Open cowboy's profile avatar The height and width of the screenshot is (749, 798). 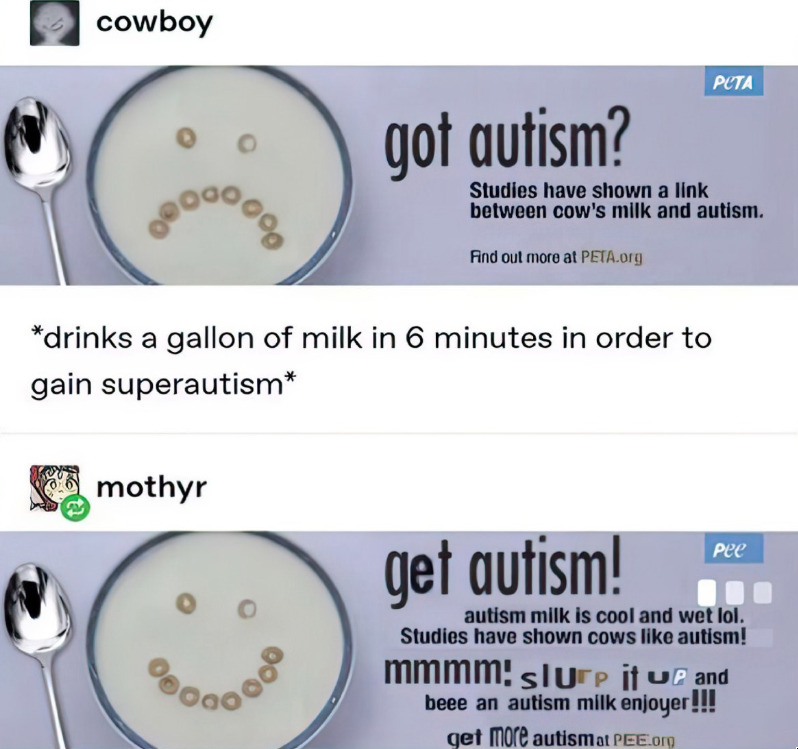(x=54, y=23)
